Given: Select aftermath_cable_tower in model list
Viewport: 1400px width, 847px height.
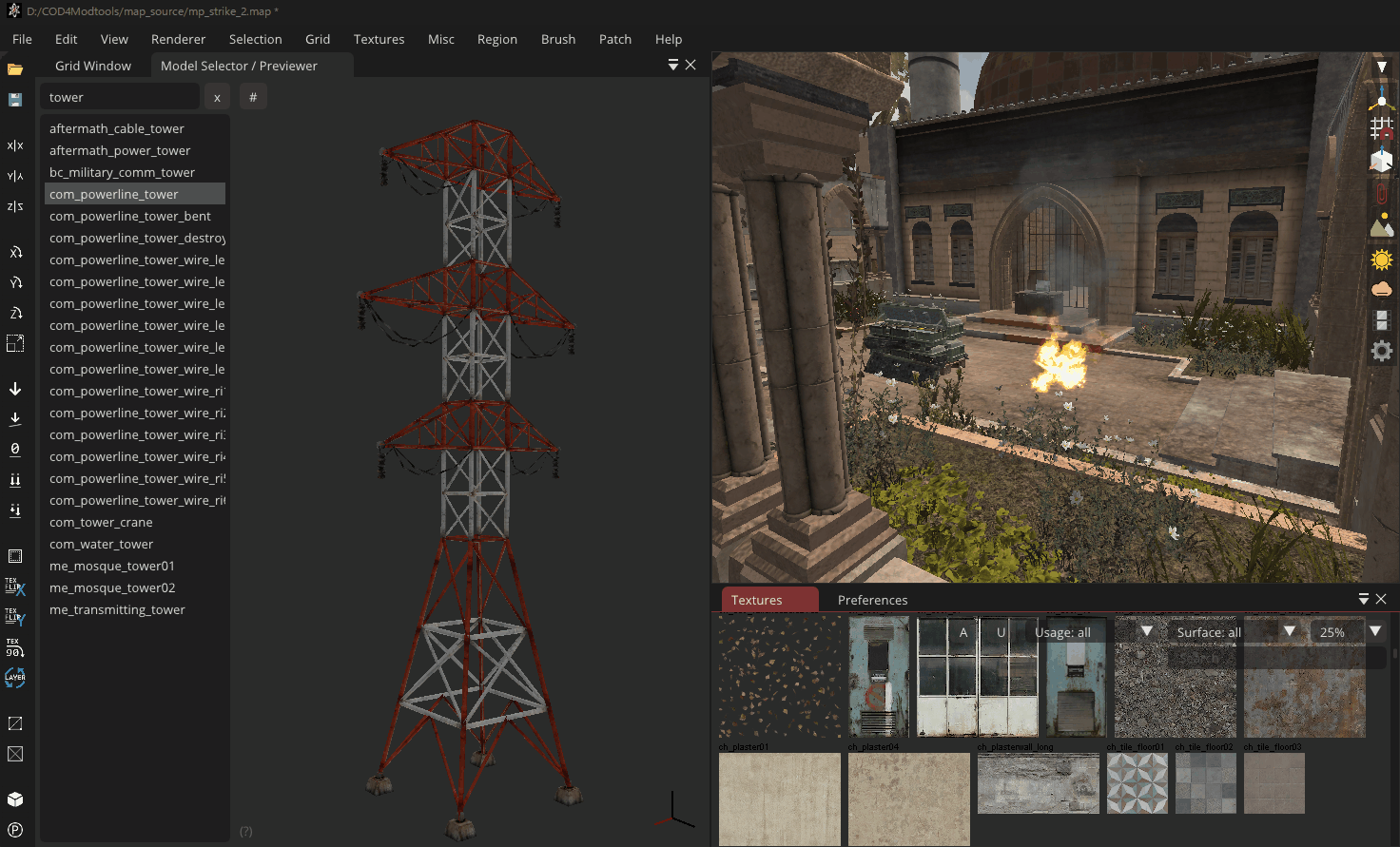Looking at the screenshot, I should pyautogui.click(x=135, y=128).
